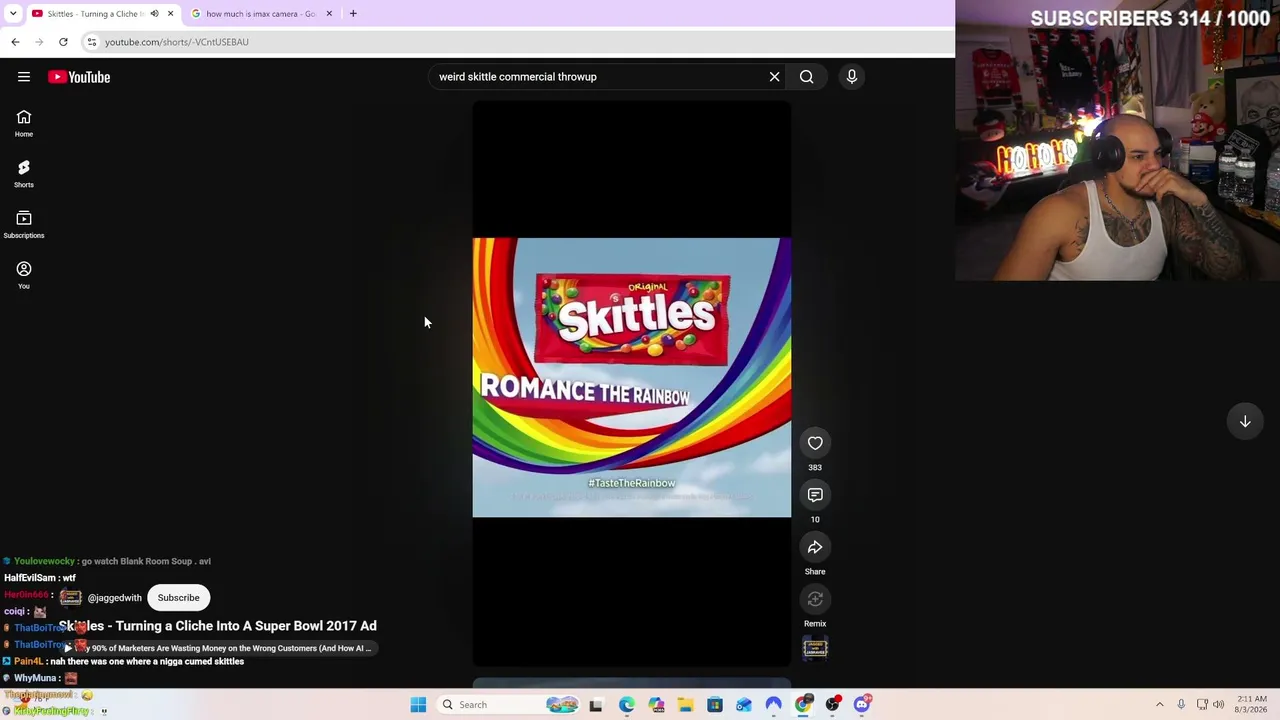Open network settings in the system tray
Screen dimensions: 1280x720
(x=1202, y=705)
